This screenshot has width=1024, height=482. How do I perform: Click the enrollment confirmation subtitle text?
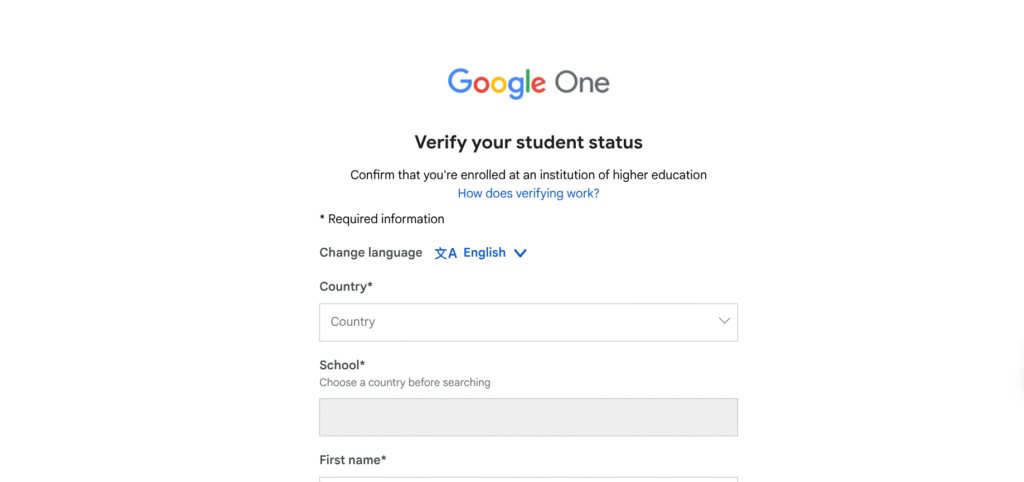coord(528,175)
